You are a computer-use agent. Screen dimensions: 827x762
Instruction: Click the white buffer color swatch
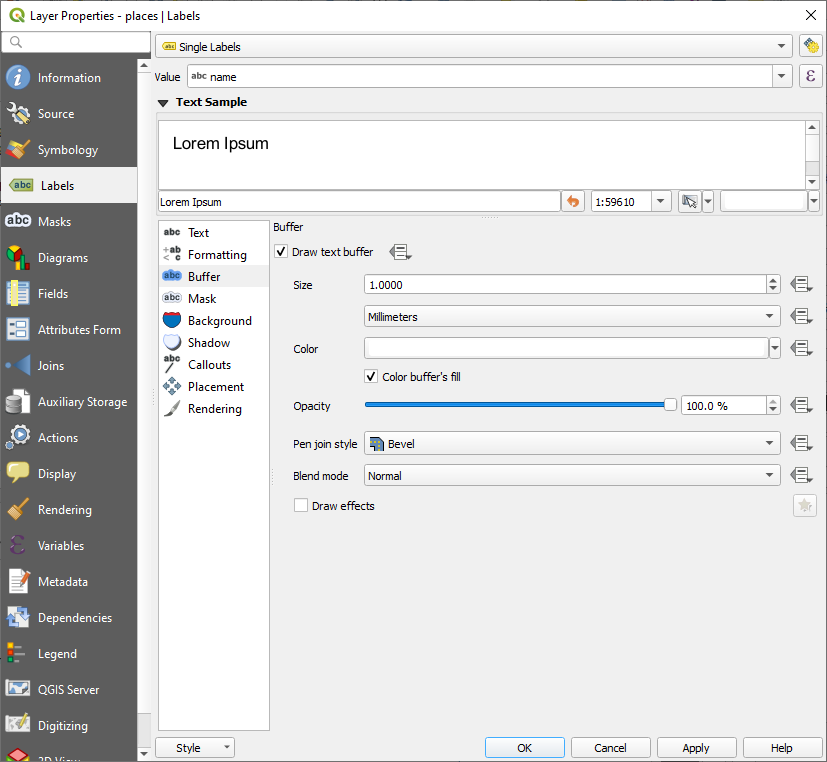point(565,348)
